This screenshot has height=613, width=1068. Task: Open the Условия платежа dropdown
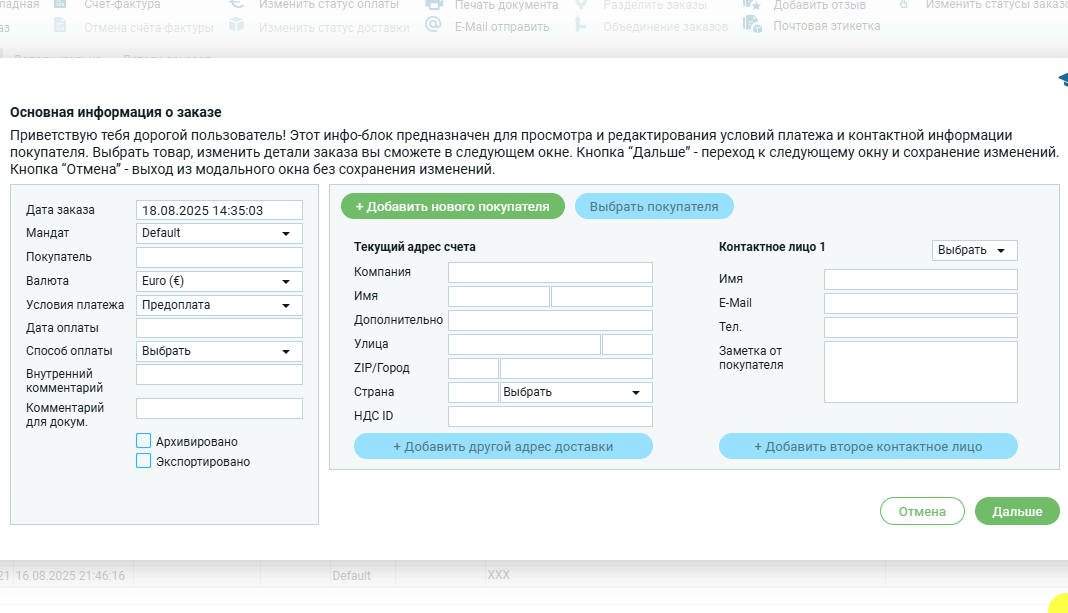coord(219,305)
